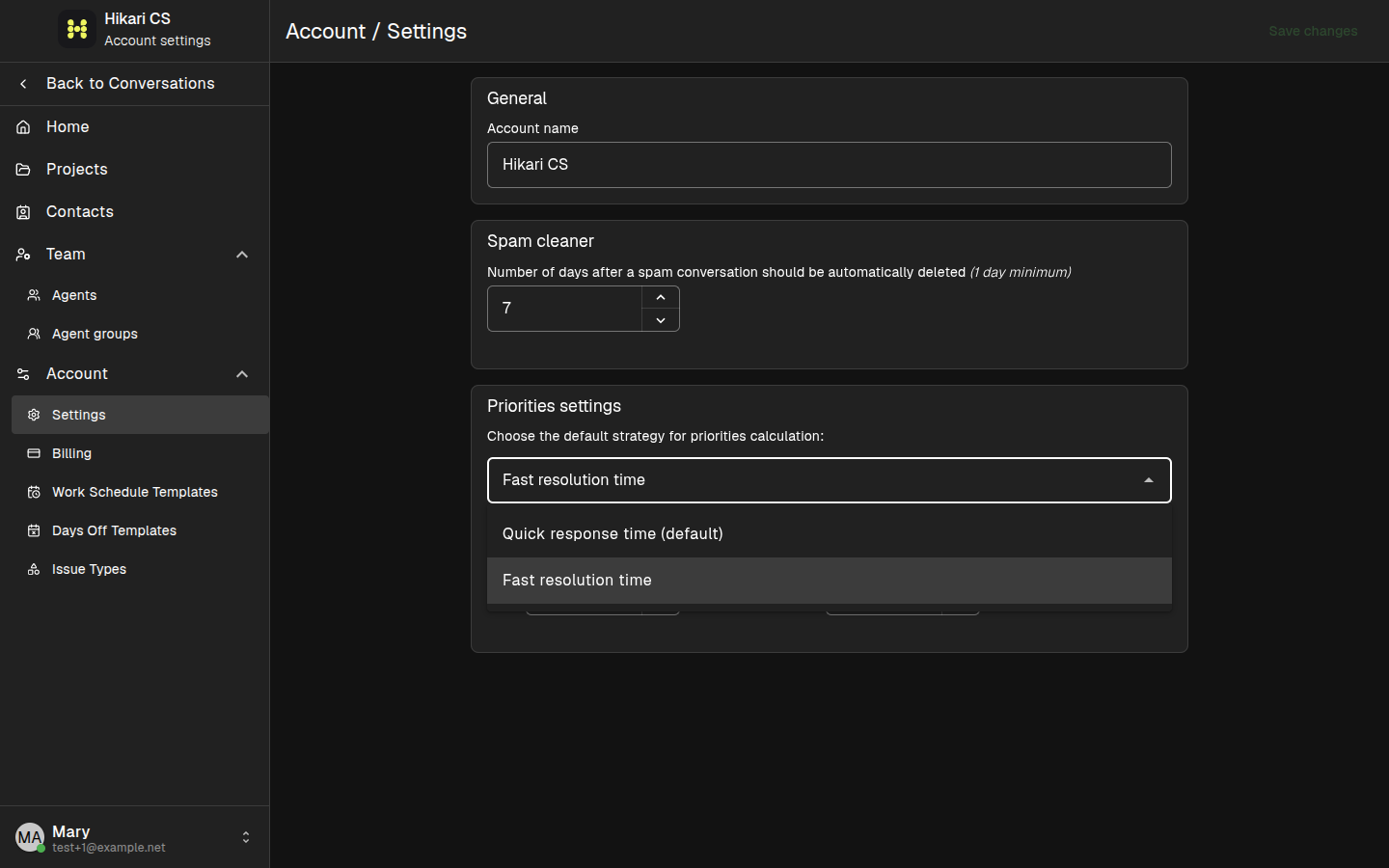Click the Hikari CS logo icon
This screenshot has height=868, width=1389.
[77, 29]
